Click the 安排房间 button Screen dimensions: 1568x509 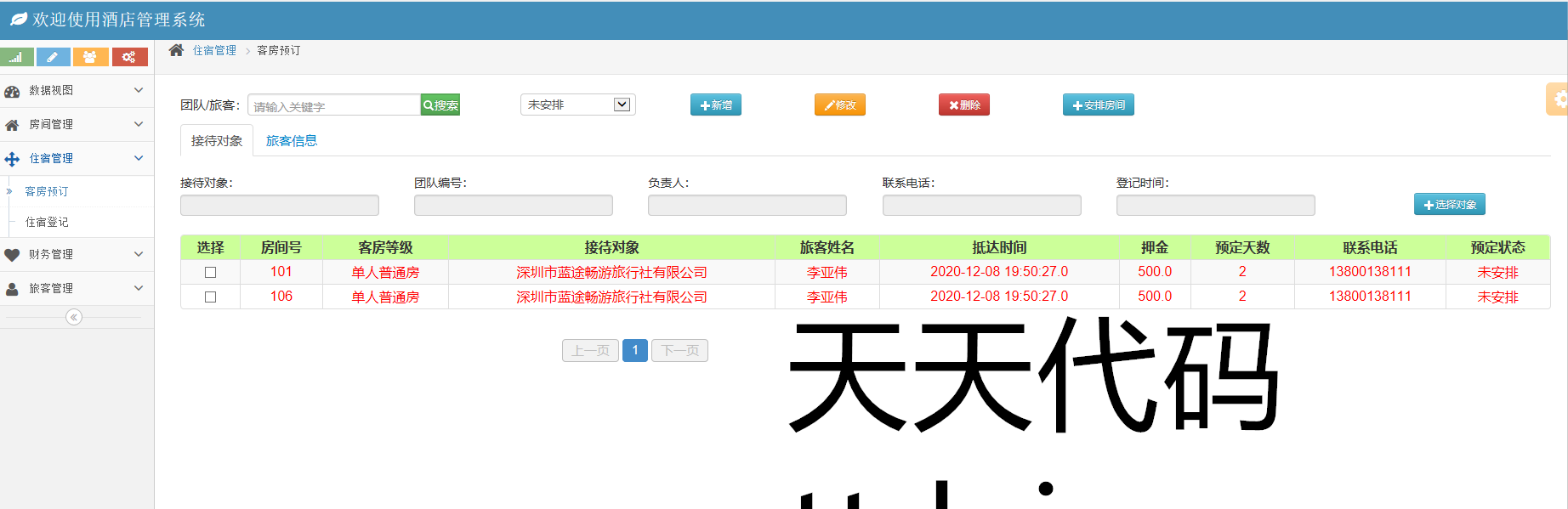[x=1098, y=105]
